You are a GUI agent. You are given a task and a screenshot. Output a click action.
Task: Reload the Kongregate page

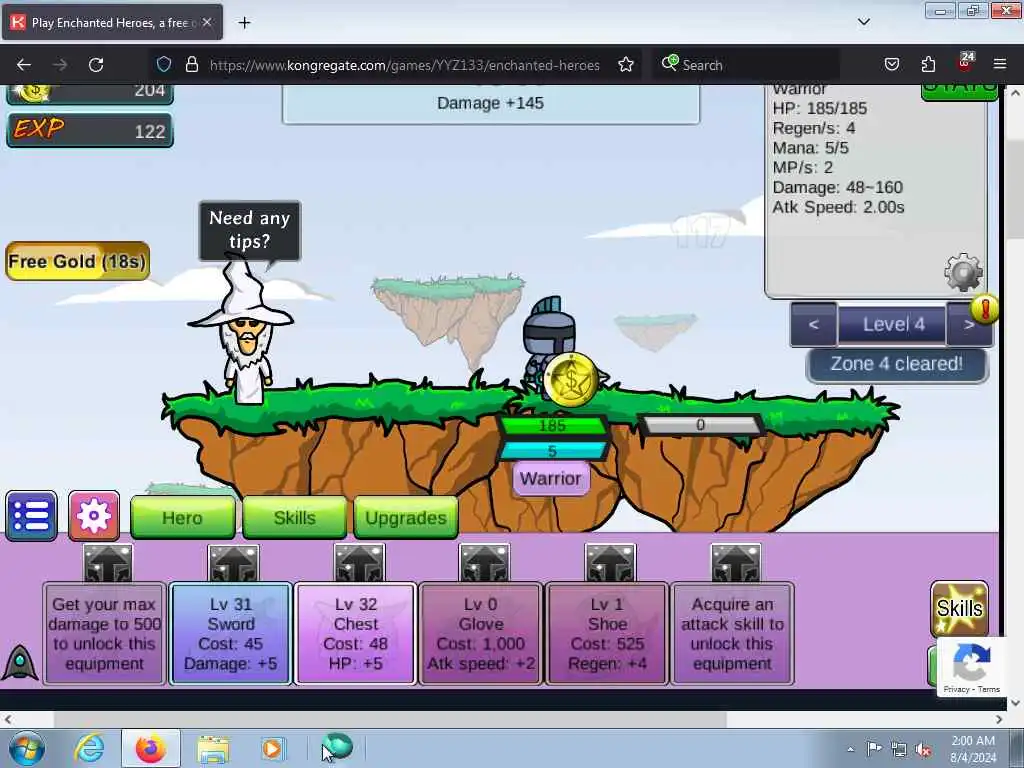pos(96,65)
